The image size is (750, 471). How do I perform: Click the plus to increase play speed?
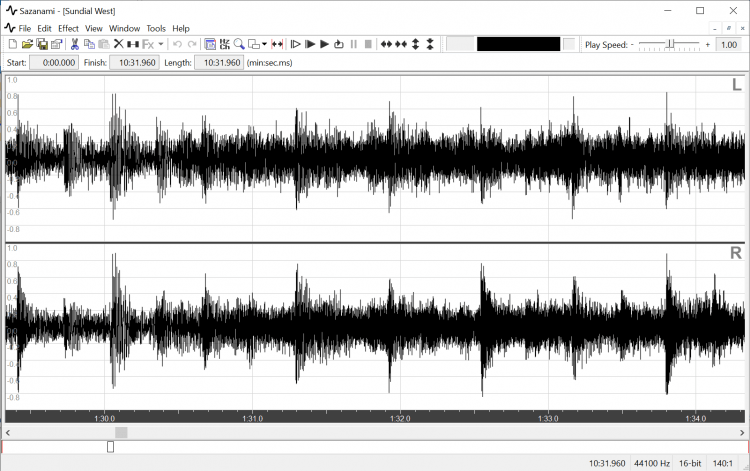(707, 44)
